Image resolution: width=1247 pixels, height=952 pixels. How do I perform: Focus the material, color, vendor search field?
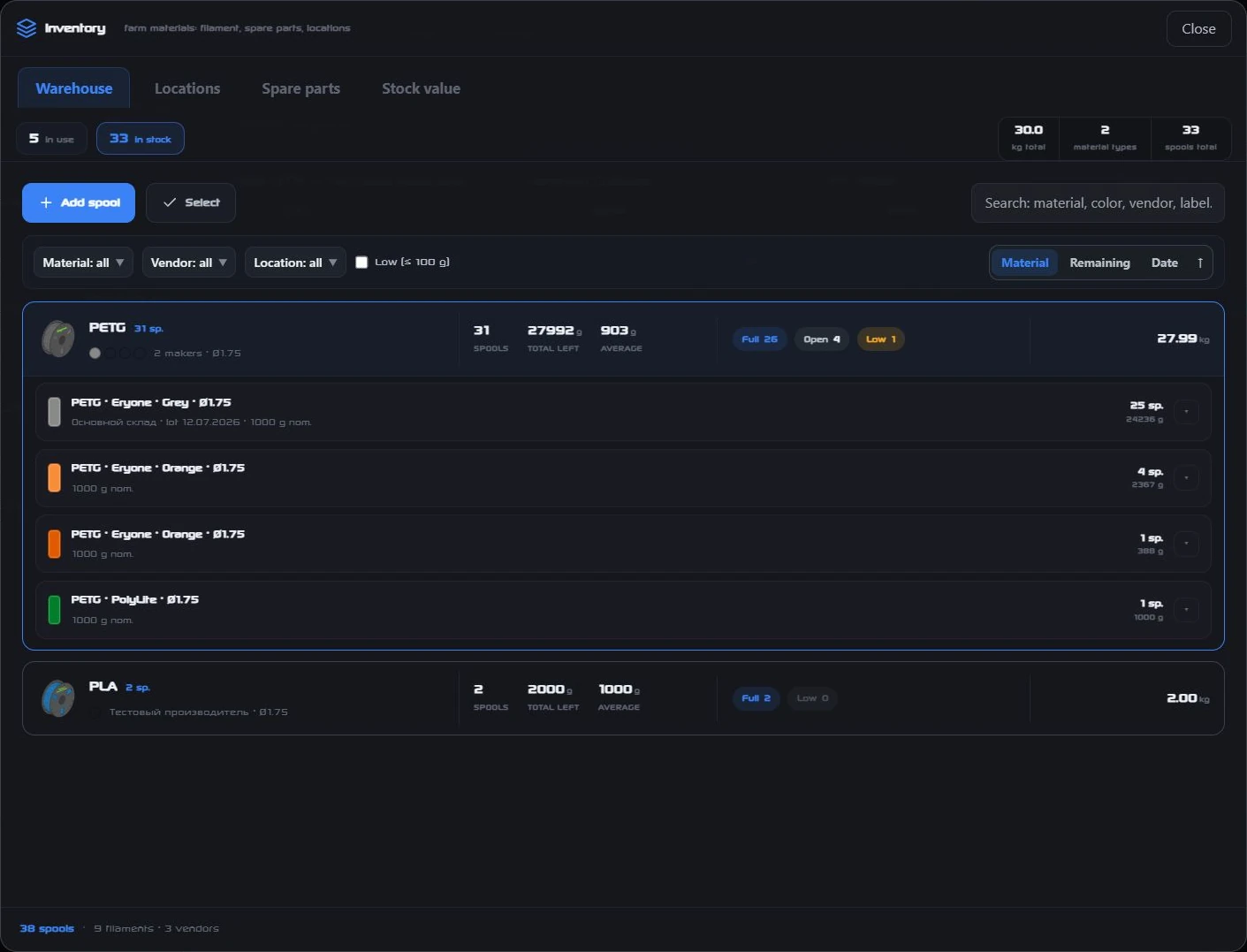[1098, 202]
